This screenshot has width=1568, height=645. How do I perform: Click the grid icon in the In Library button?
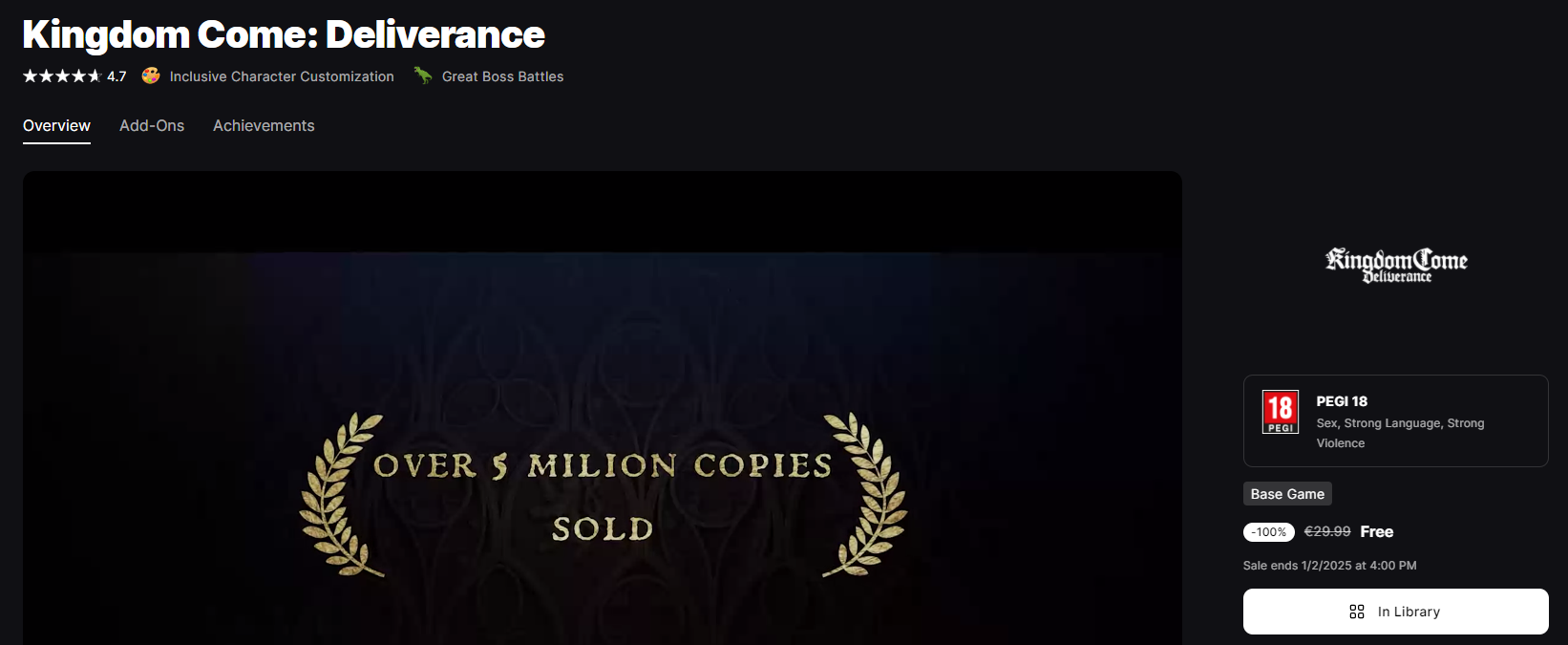(x=1356, y=612)
